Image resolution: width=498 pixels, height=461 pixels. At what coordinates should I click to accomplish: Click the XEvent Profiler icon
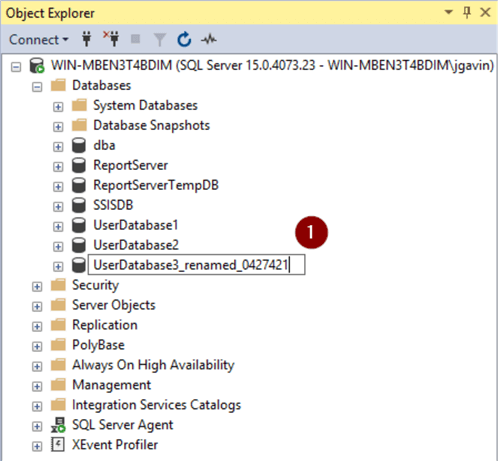[58, 444]
